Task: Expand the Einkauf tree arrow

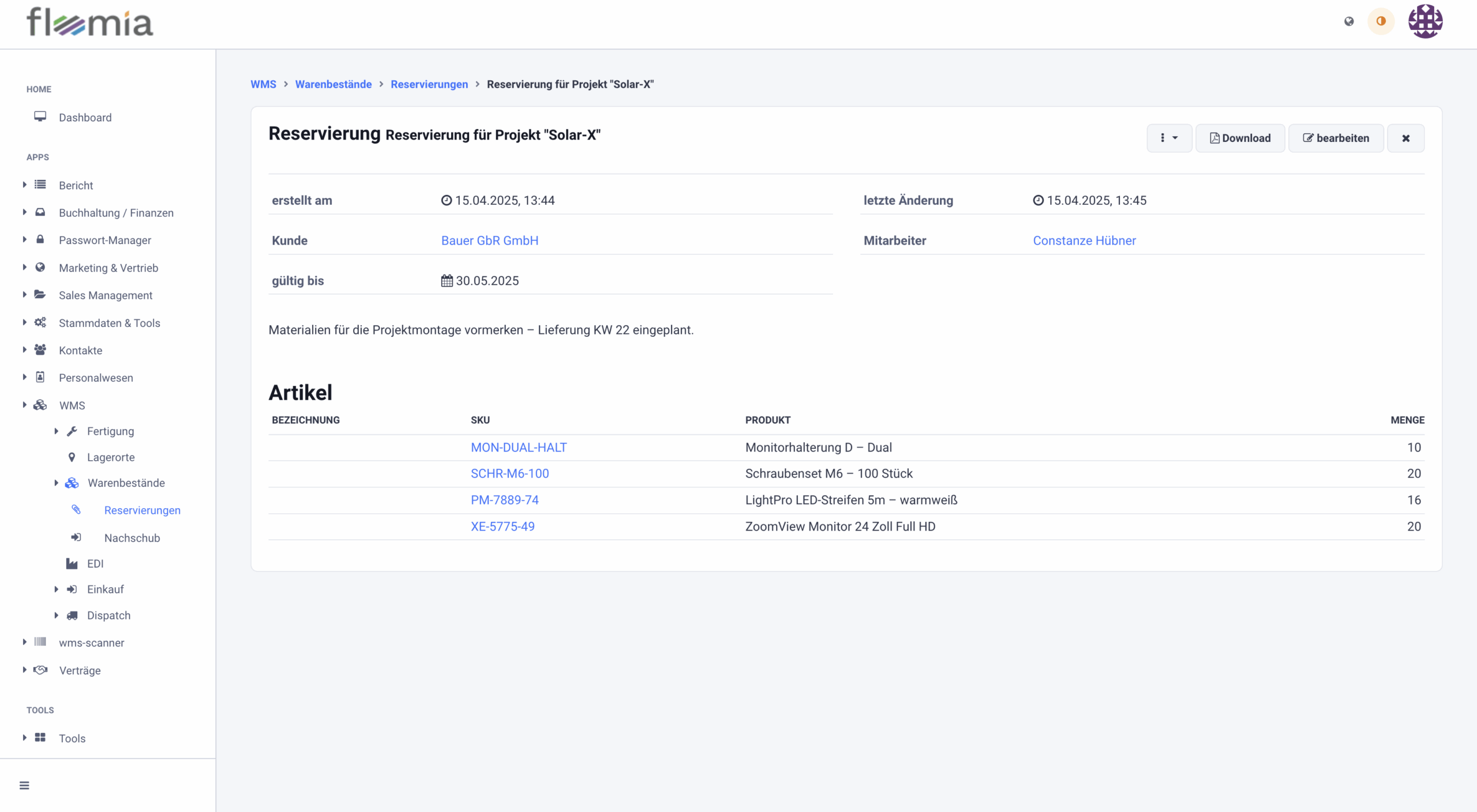Action: click(x=56, y=589)
